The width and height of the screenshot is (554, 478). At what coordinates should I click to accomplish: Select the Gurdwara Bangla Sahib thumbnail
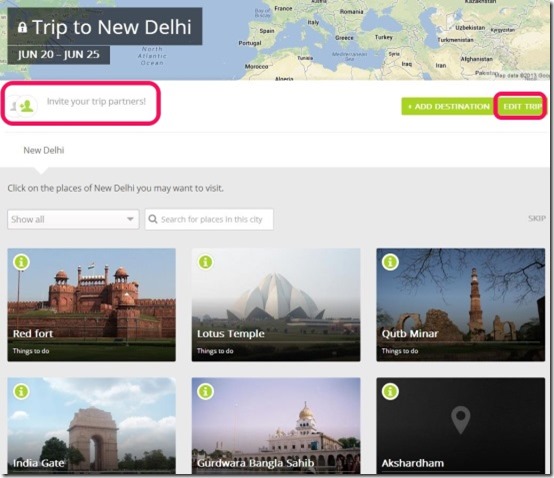coord(276,425)
